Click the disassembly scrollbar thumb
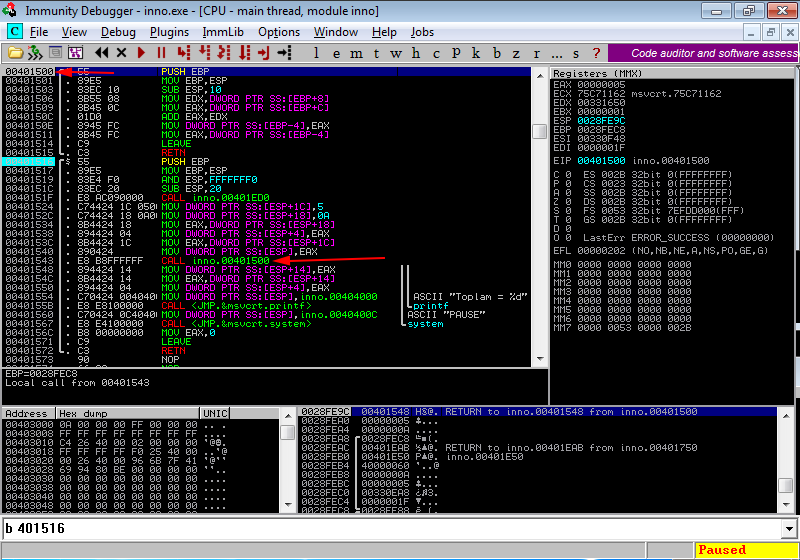This screenshot has width=800, height=560. tap(540, 131)
